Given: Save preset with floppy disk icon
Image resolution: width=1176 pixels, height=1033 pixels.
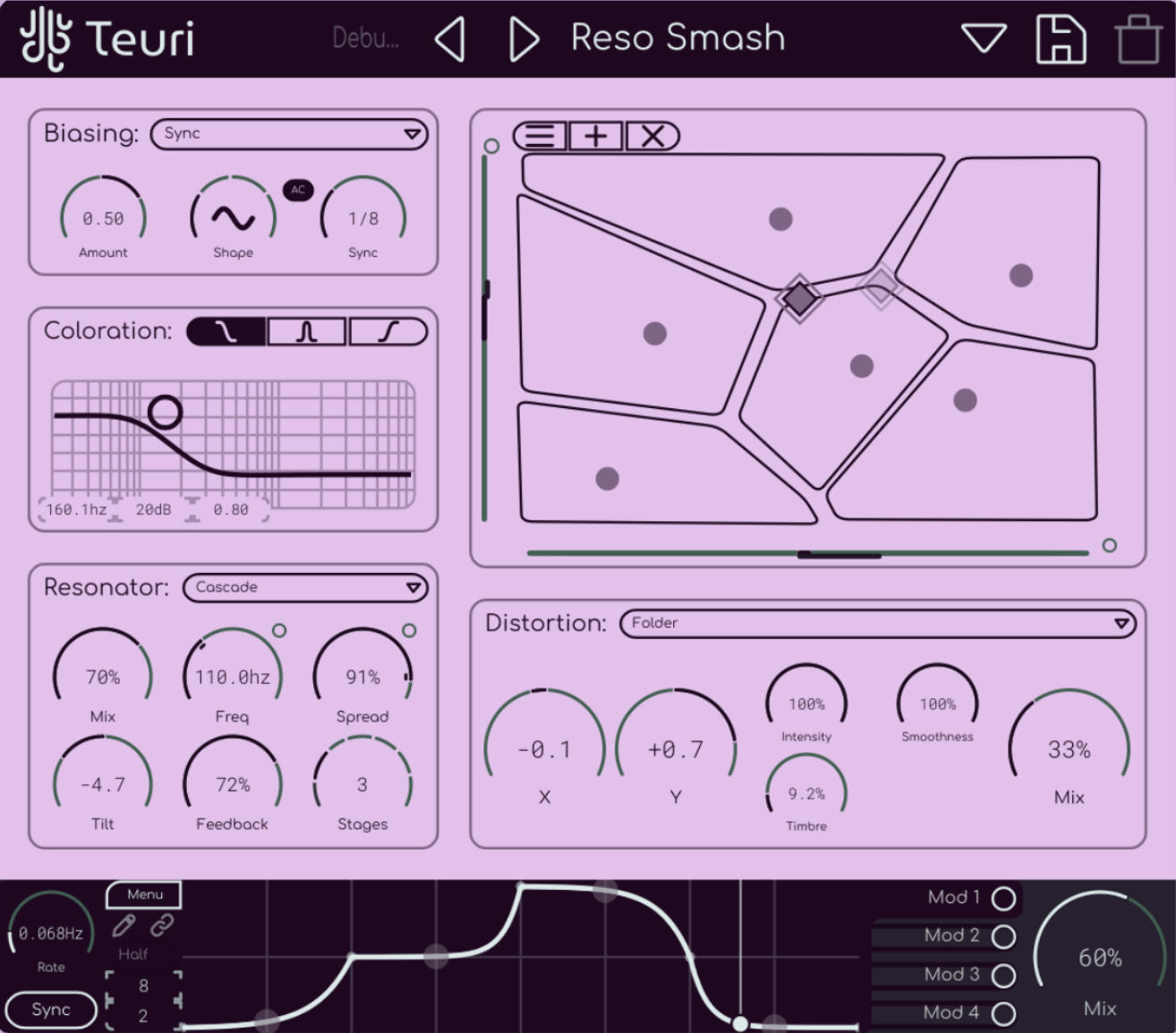Looking at the screenshot, I should tap(1061, 38).
